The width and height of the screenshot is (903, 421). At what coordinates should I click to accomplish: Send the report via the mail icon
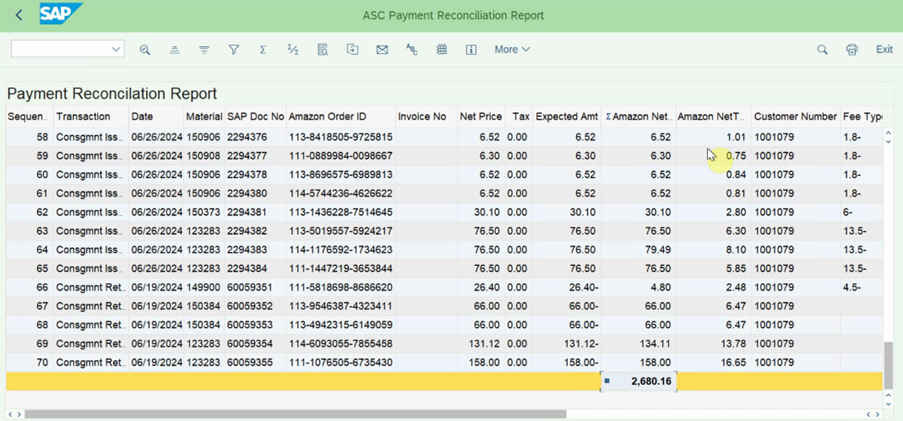coord(382,50)
